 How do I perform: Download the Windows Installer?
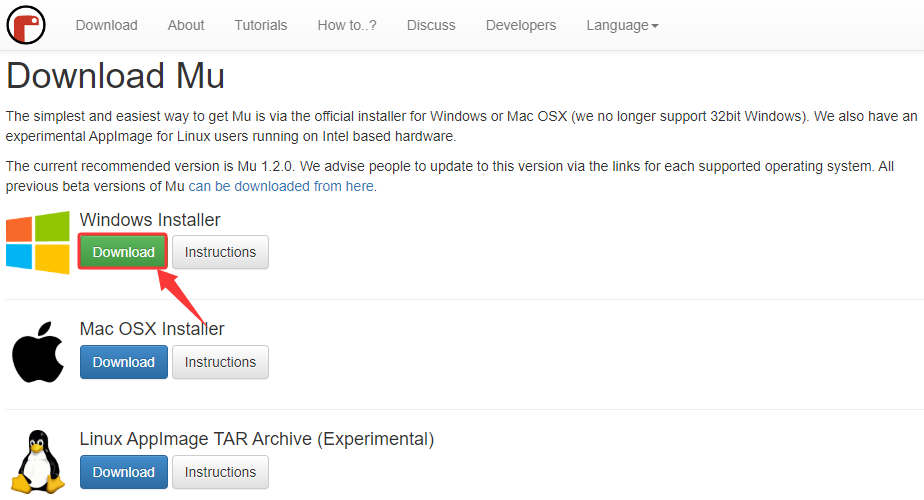(x=124, y=252)
